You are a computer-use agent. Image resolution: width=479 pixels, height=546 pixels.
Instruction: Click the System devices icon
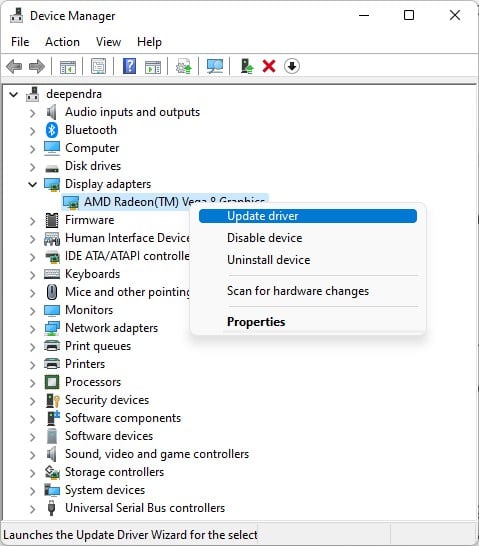coord(52,490)
